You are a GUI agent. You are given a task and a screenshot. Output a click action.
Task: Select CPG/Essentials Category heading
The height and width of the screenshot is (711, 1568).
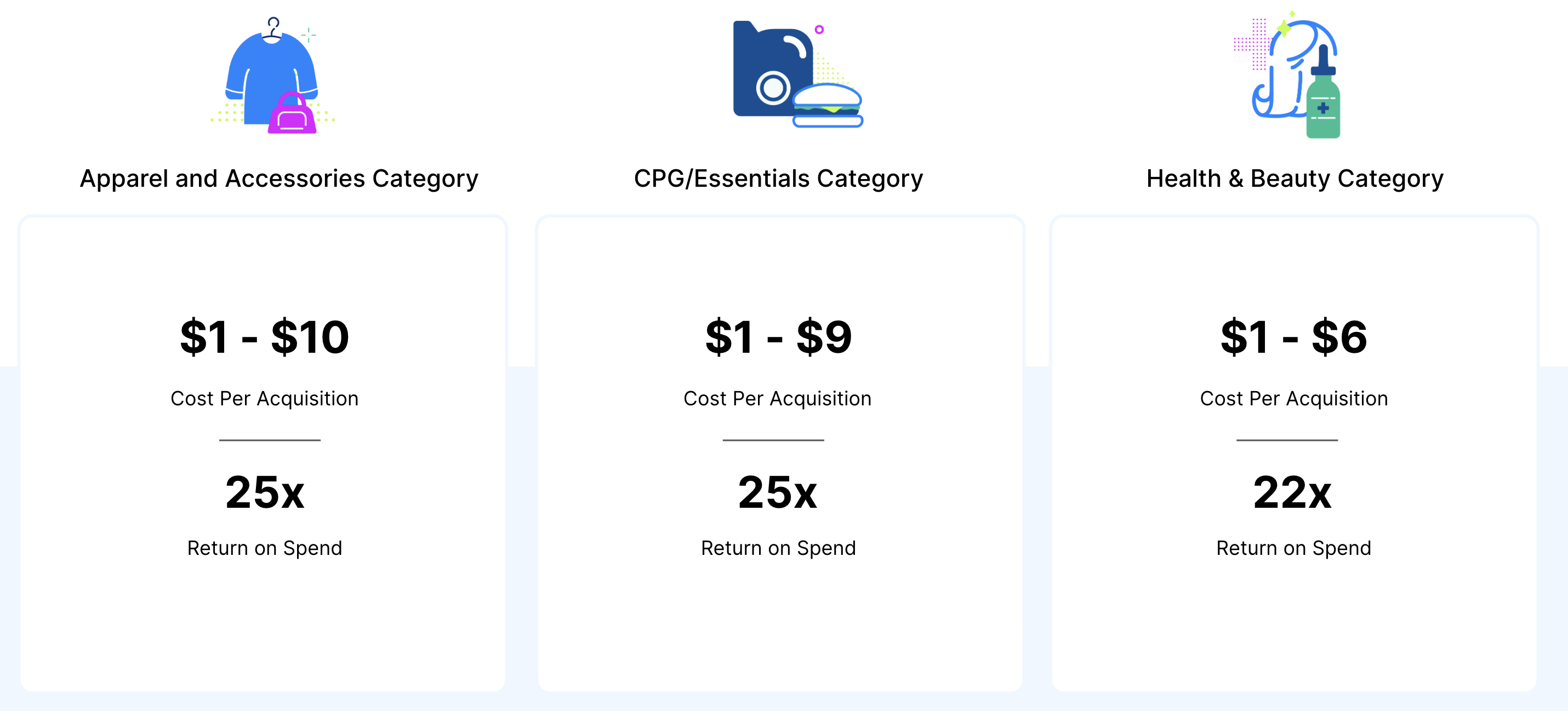(x=778, y=179)
